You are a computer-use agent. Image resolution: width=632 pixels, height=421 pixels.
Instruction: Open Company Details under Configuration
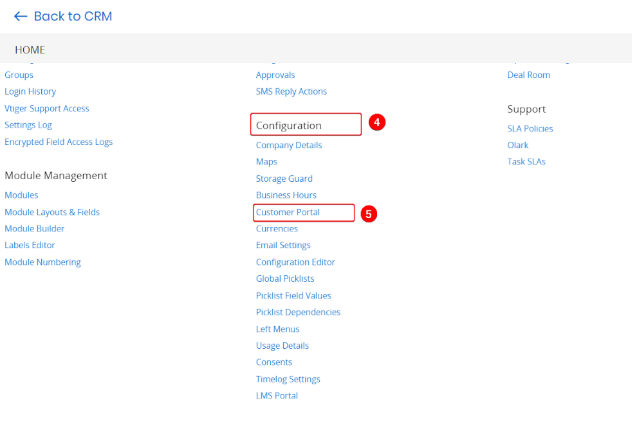(x=289, y=145)
